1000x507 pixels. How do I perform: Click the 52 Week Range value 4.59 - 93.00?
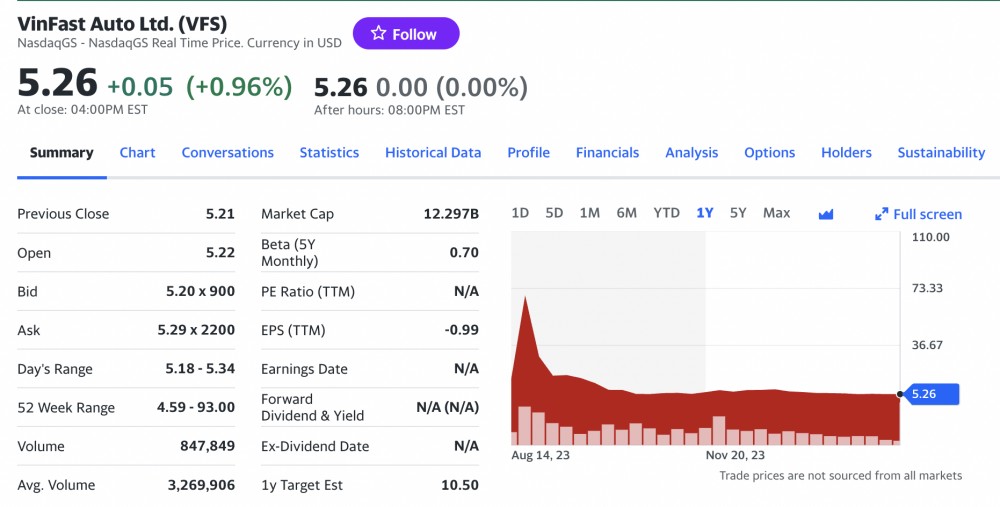(196, 408)
